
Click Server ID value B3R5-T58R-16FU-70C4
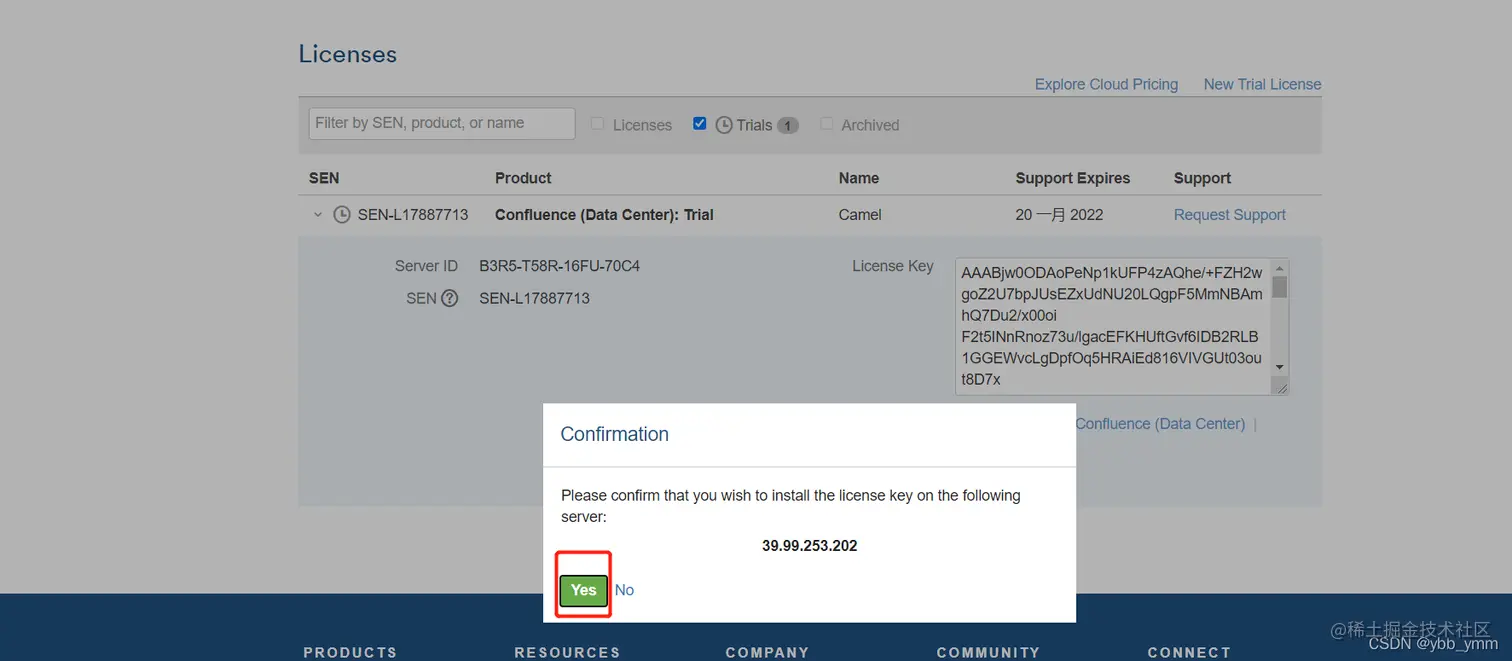coord(559,266)
